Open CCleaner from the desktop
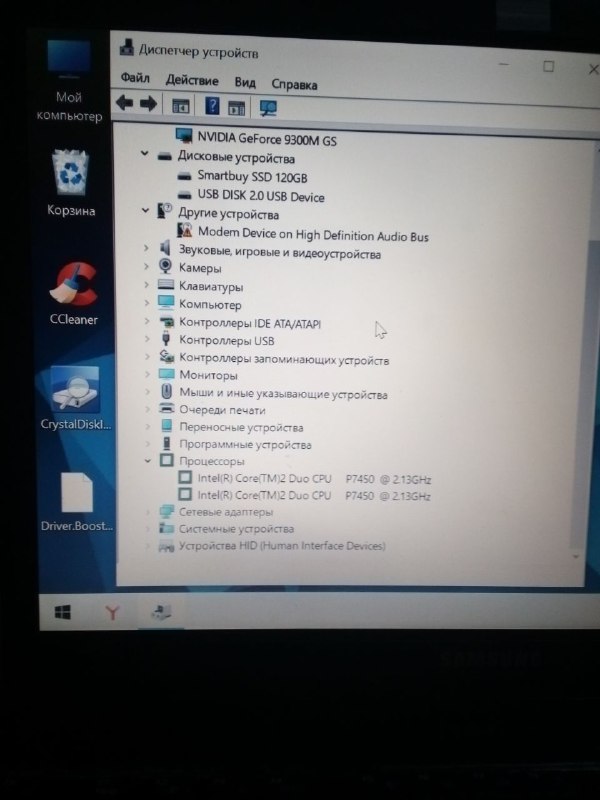This screenshot has width=600, height=800. tap(73, 292)
